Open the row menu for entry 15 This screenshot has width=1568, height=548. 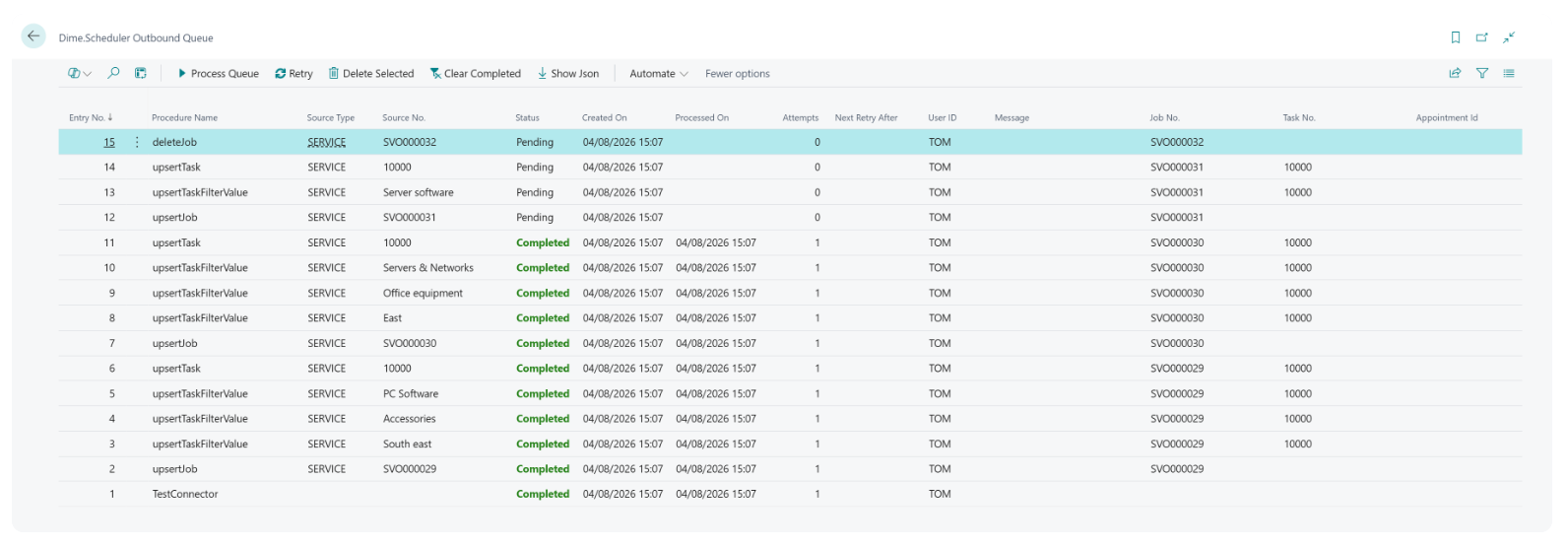click(x=137, y=142)
